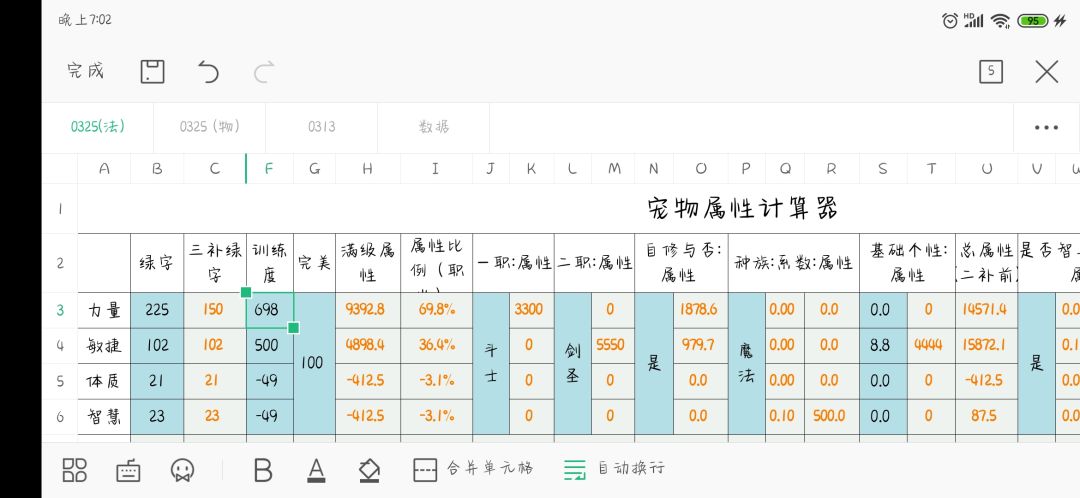
Task: Select the cell with value 1878.6
Action: tap(700, 310)
